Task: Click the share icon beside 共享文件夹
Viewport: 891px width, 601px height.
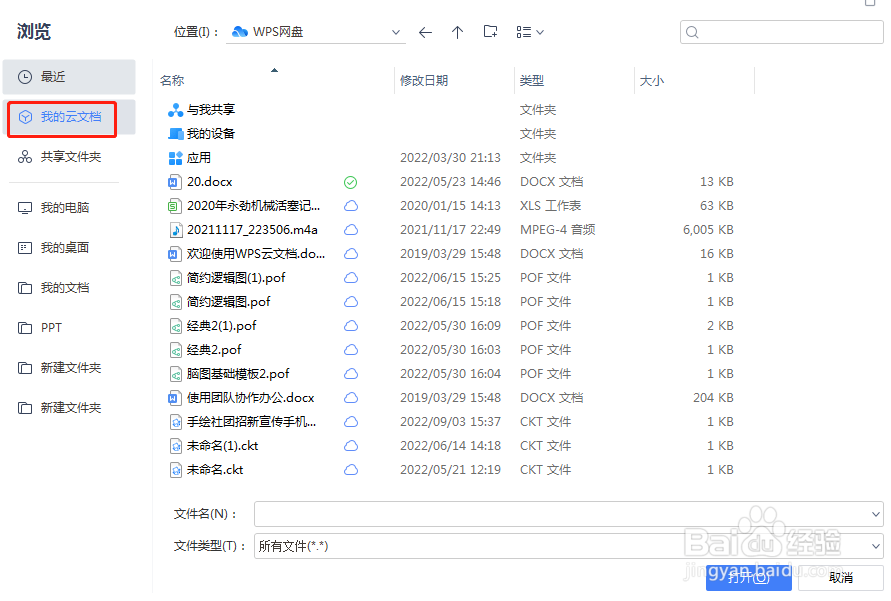Action: pyautogui.click(x=25, y=157)
